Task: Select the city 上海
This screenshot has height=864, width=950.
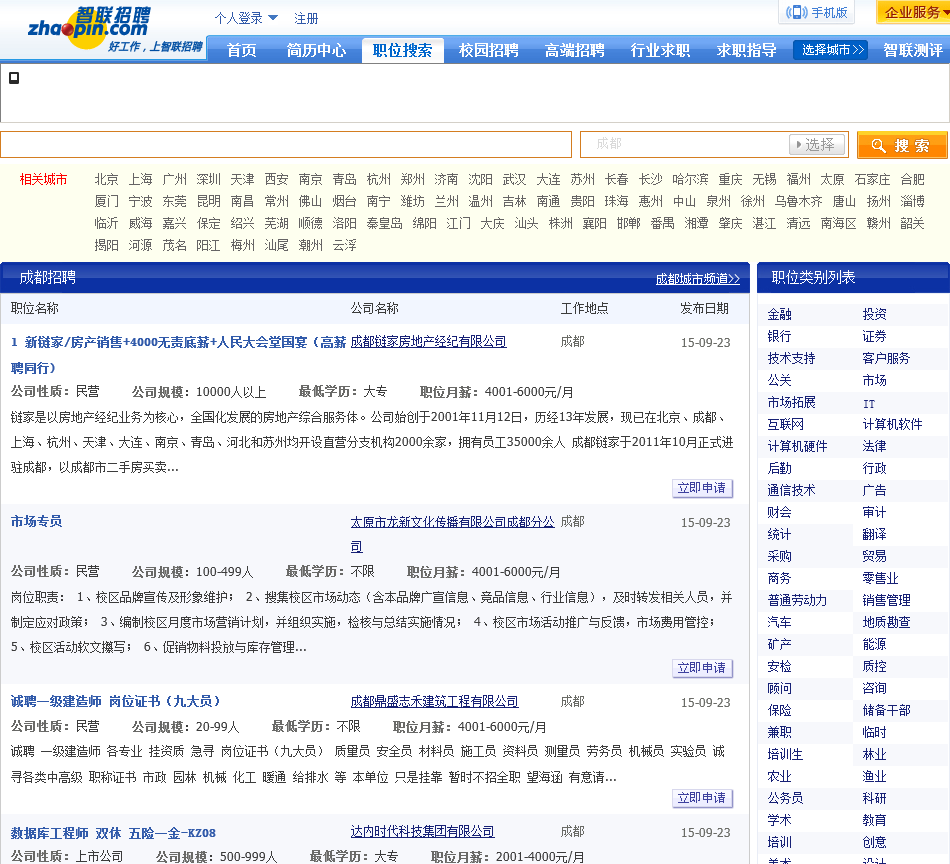Action: (x=140, y=179)
